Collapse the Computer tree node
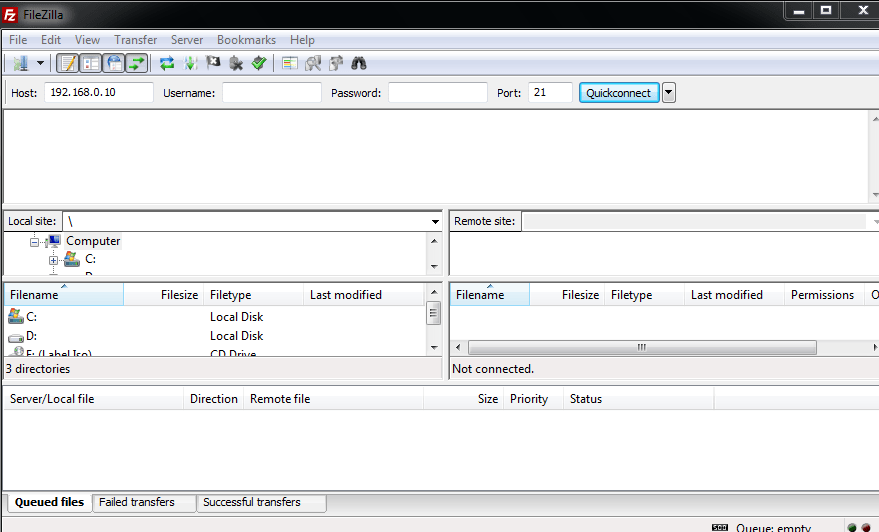Screen dimensions: 879x532 (x=34, y=242)
